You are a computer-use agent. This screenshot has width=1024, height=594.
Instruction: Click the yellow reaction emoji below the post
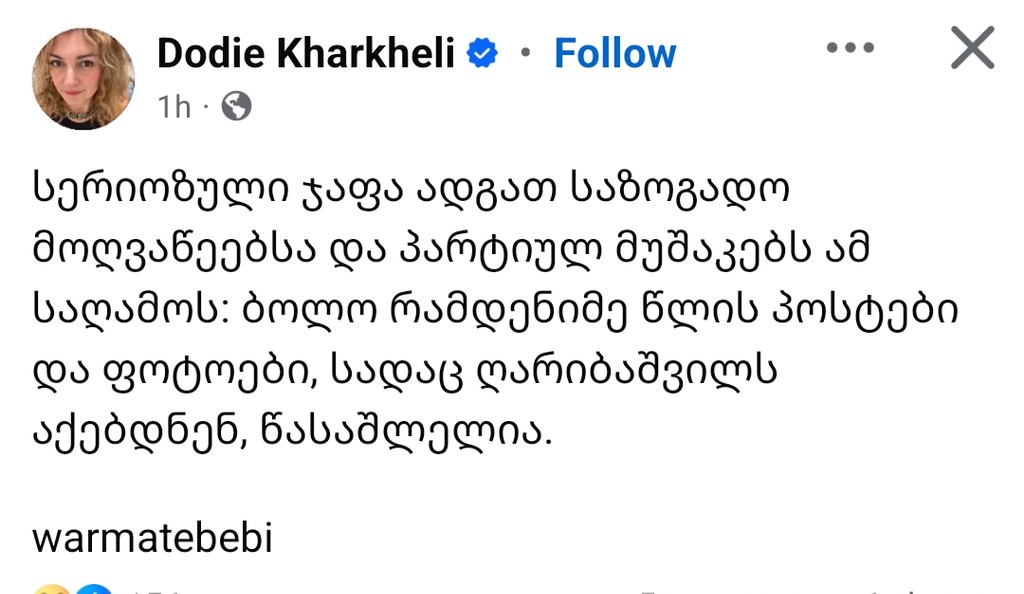(x=50, y=589)
